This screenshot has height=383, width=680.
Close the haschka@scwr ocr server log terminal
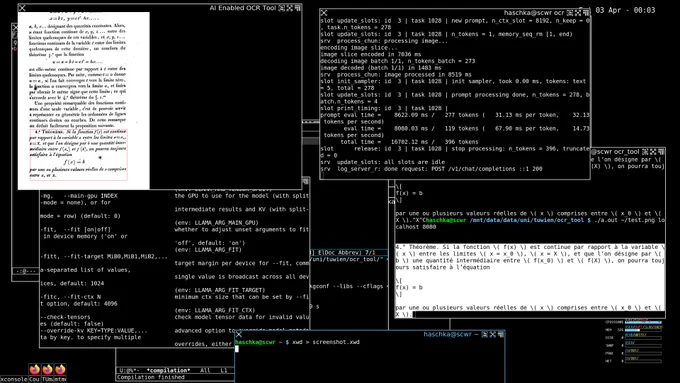pos(324,13)
